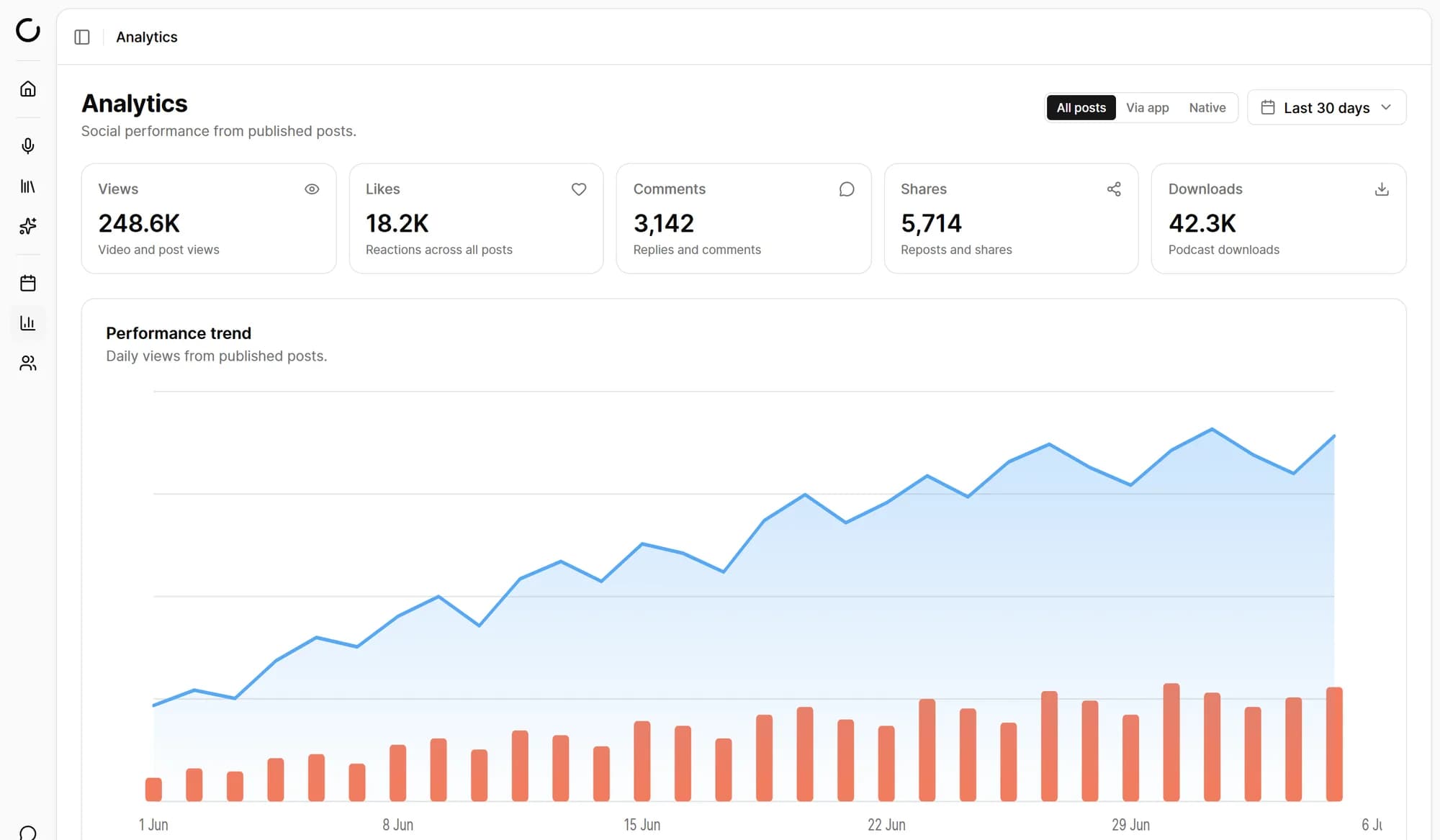This screenshot has height=840, width=1440.
Task: Click the 248.6K views value
Action: (x=139, y=223)
